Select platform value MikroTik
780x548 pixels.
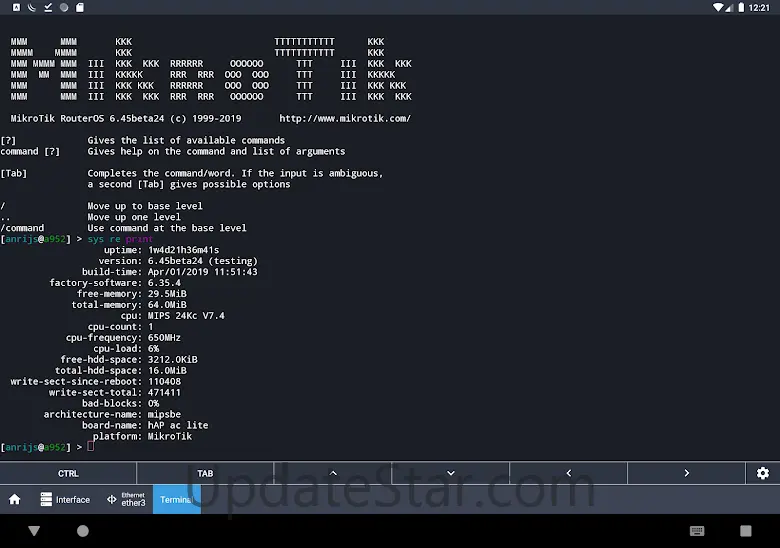pyautogui.click(x=170, y=436)
